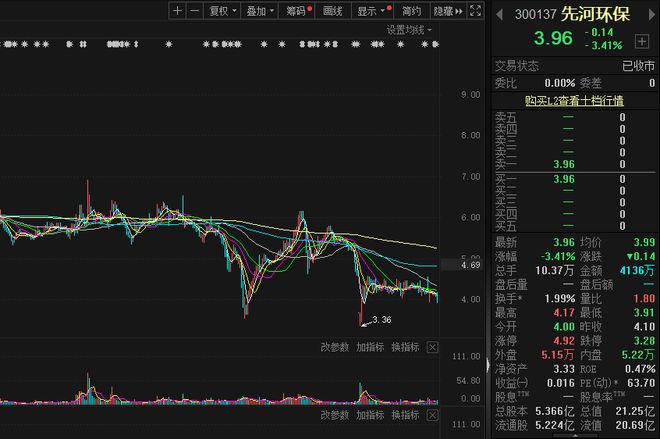Screen dimensions: 660x439
Task: Click PE(动) value 63.70
Action: point(641,383)
